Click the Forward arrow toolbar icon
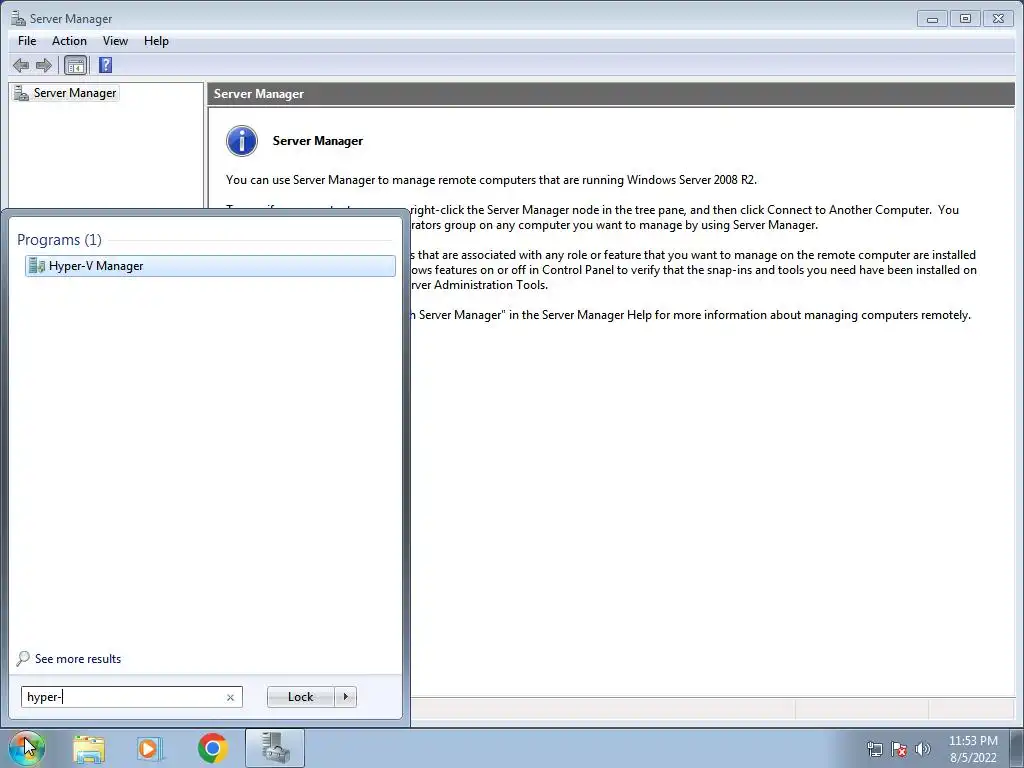Image resolution: width=1024 pixels, height=768 pixels. pyautogui.click(x=44, y=65)
